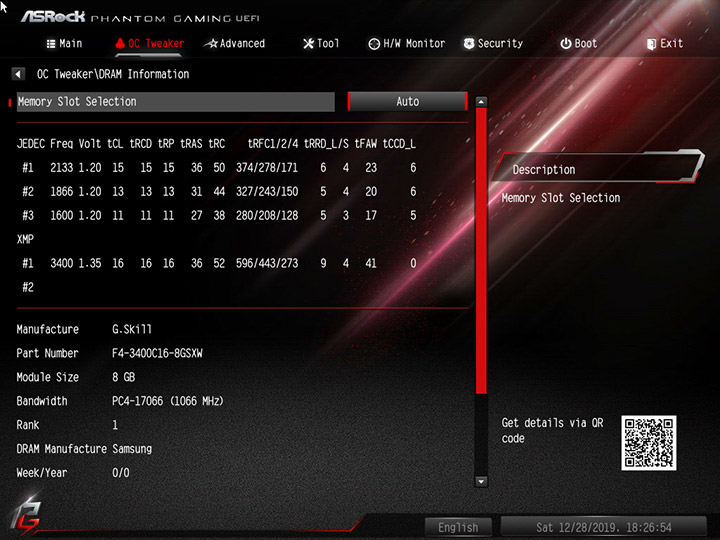Viewport: 720px width, 540px height.
Task: Click the door icon next to Exit
Action: pos(651,44)
